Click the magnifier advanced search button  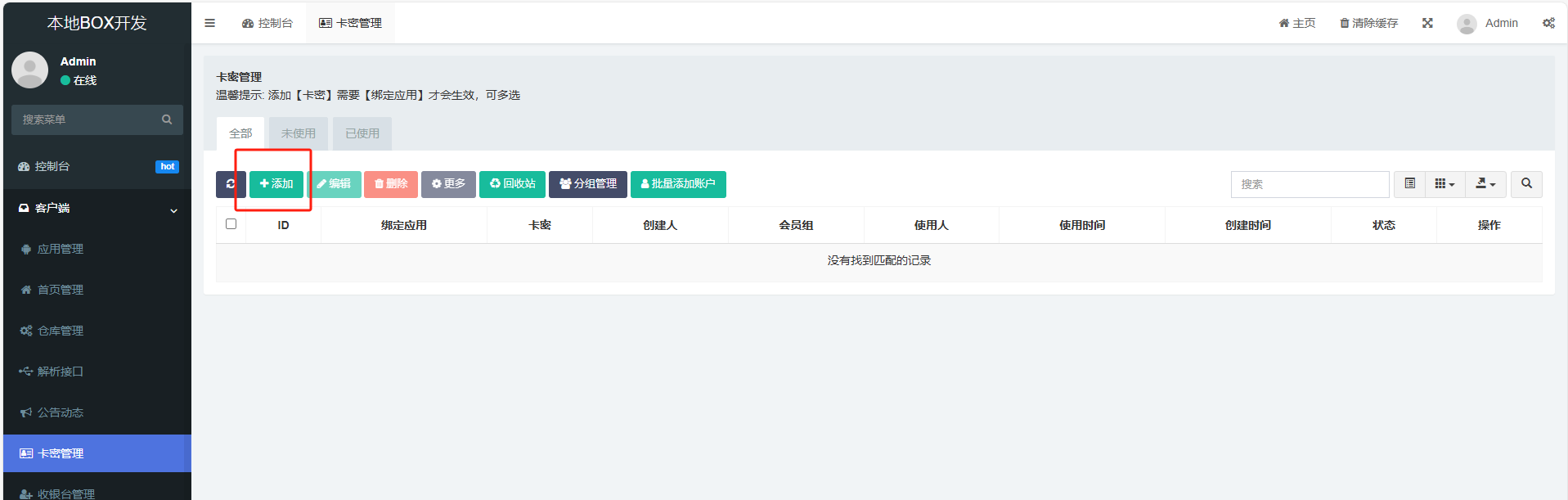pos(1526,184)
